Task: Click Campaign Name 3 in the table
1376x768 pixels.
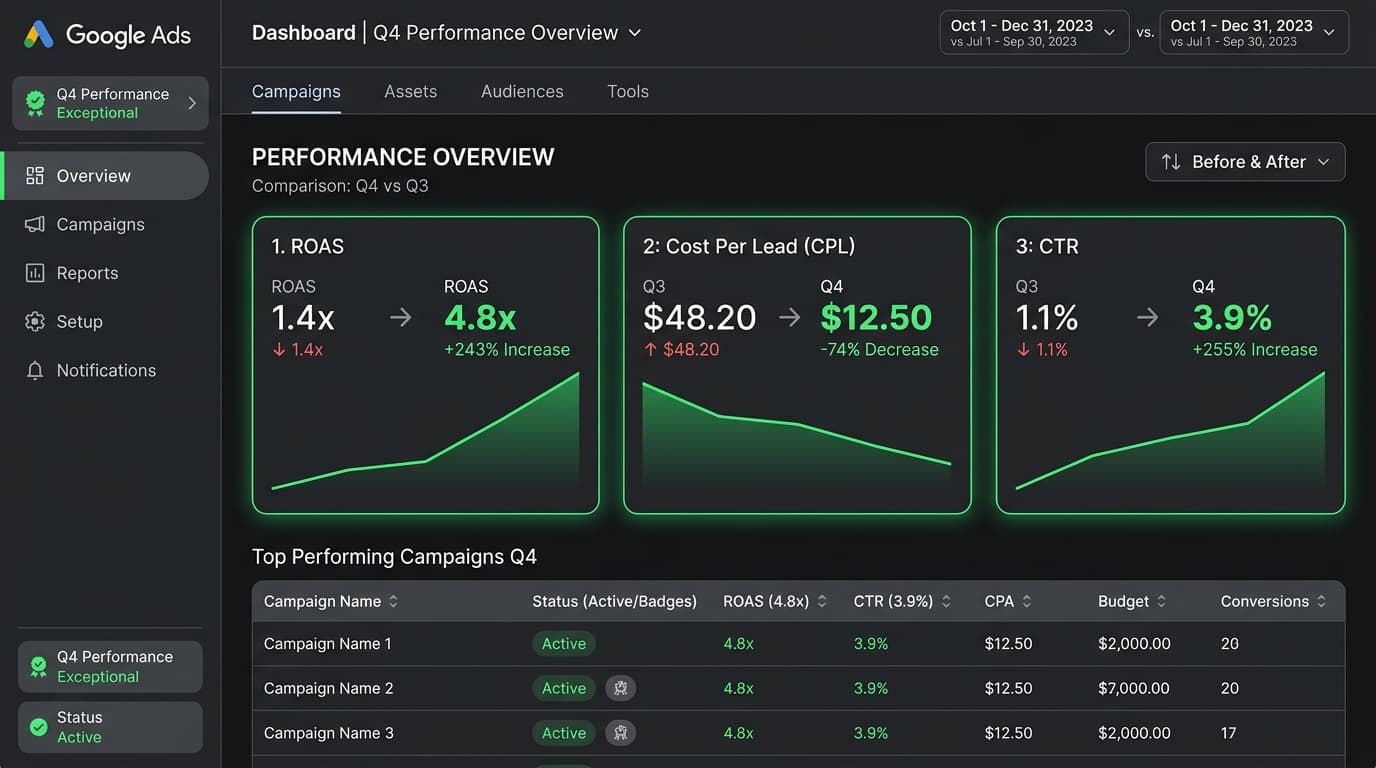Action: click(x=329, y=733)
